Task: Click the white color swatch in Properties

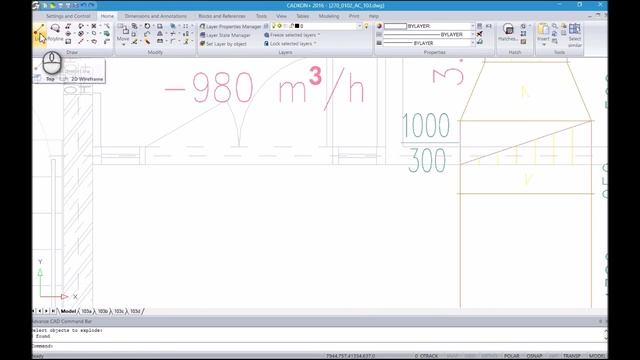Action: (395, 26)
